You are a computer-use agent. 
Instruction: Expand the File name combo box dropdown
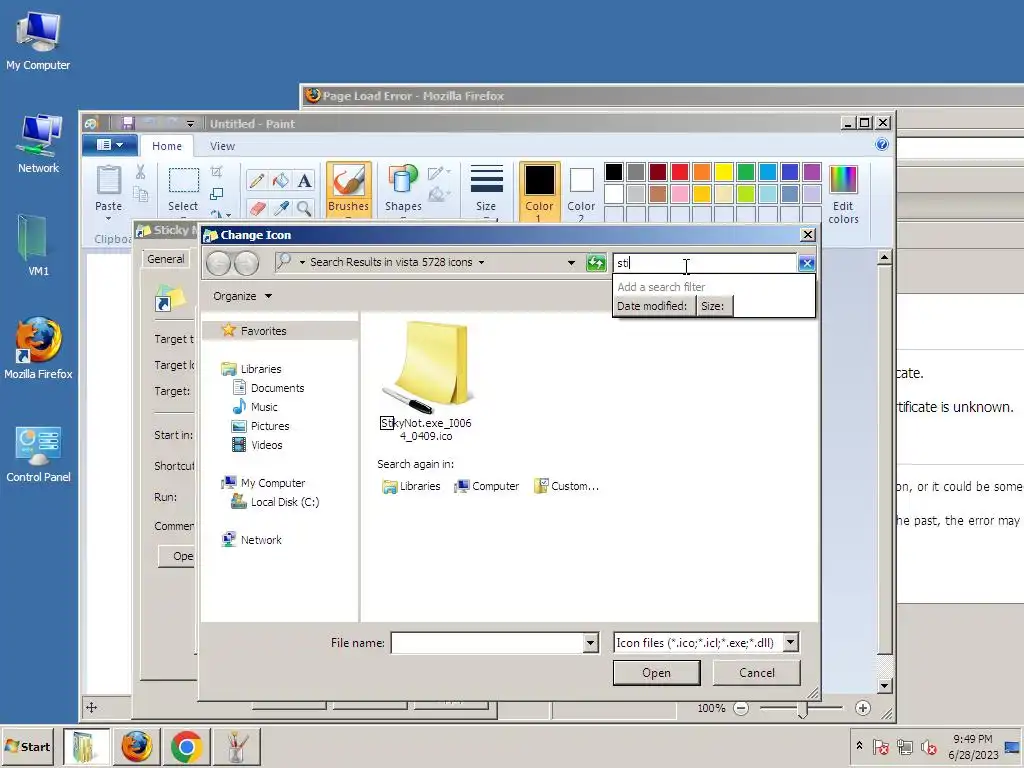tap(590, 643)
